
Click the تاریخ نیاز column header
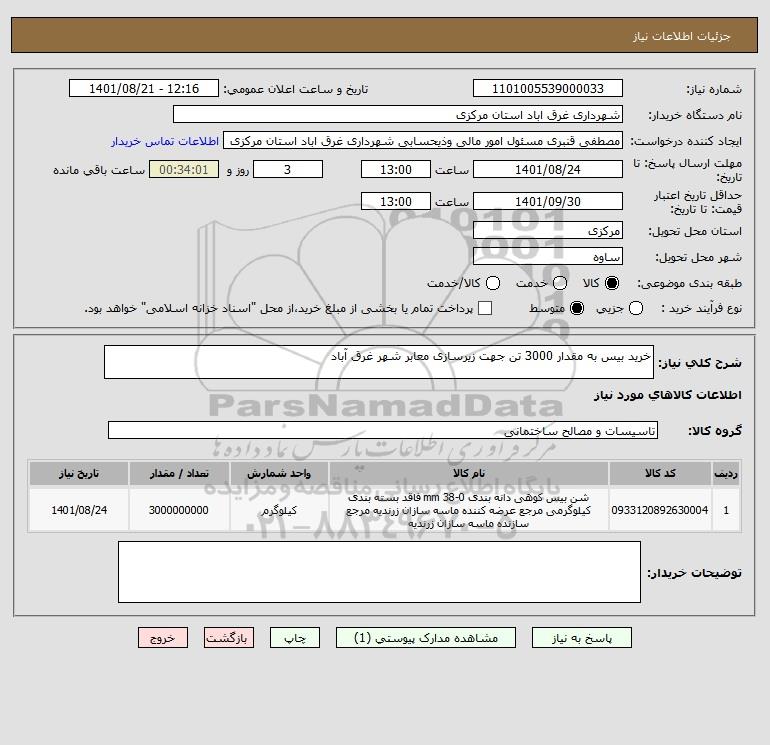[79, 473]
